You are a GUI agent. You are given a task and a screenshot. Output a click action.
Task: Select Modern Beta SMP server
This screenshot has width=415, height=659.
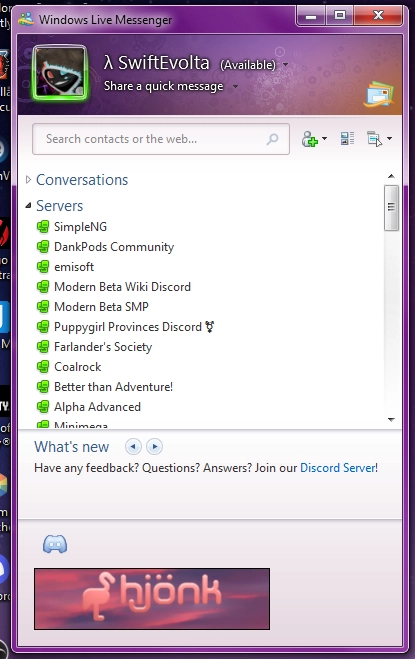click(x=101, y=307)
